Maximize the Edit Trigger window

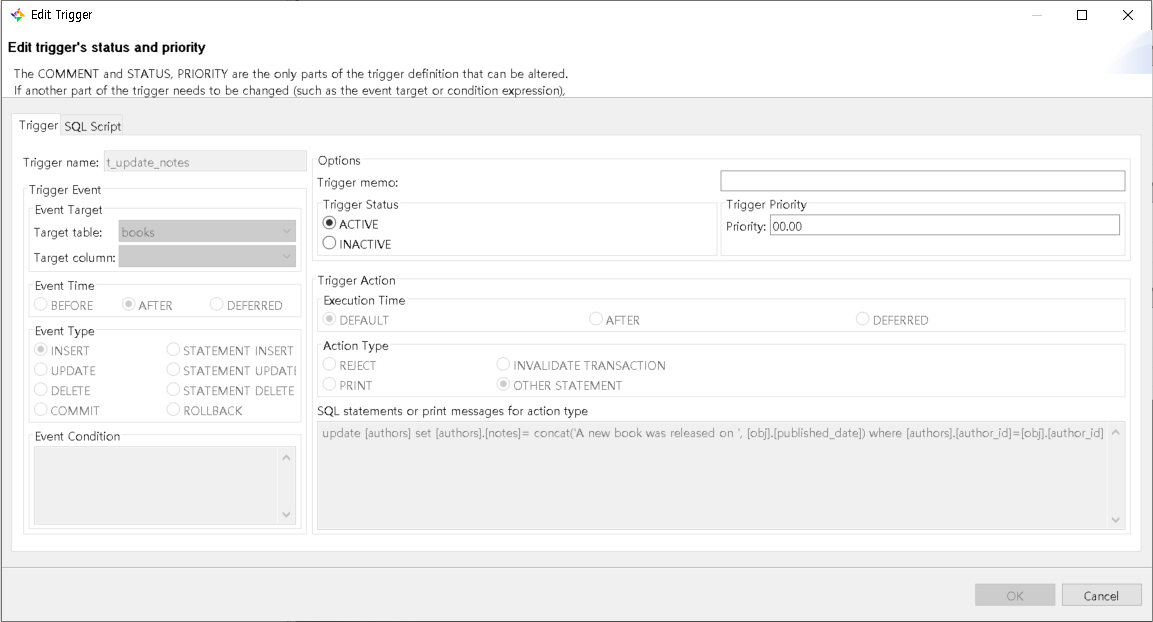click(1082, 15)
